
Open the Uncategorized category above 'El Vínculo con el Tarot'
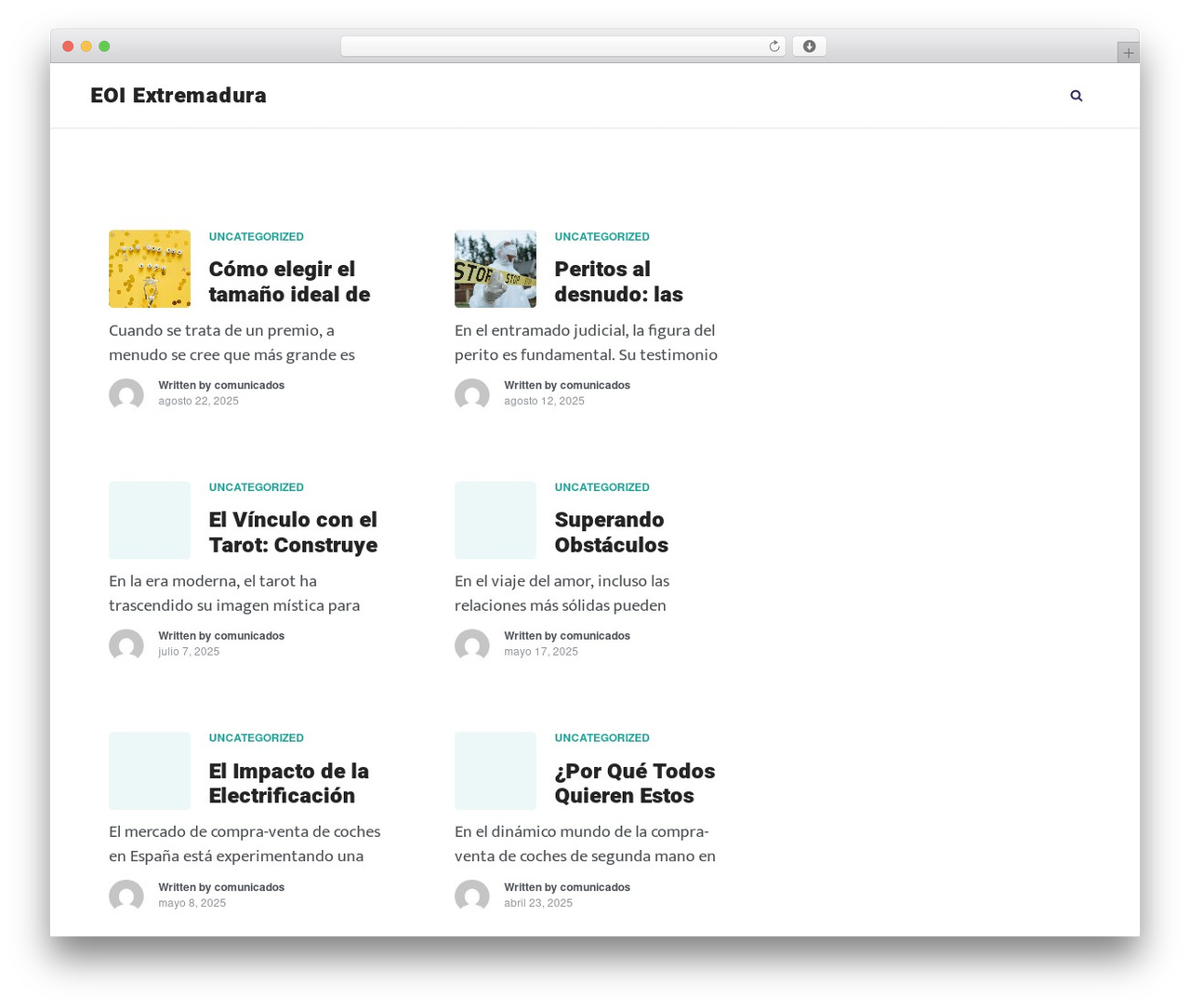[x=257, y=487]
